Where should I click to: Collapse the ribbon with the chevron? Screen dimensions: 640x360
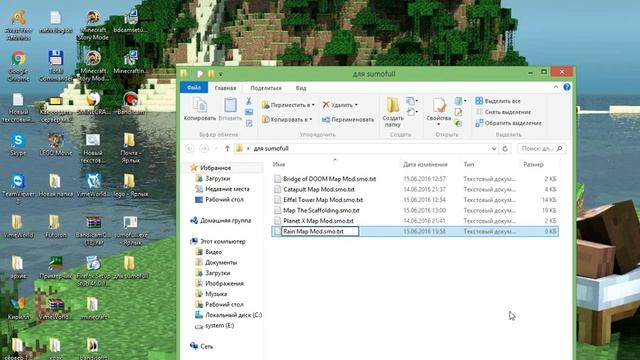pos(556,87)
